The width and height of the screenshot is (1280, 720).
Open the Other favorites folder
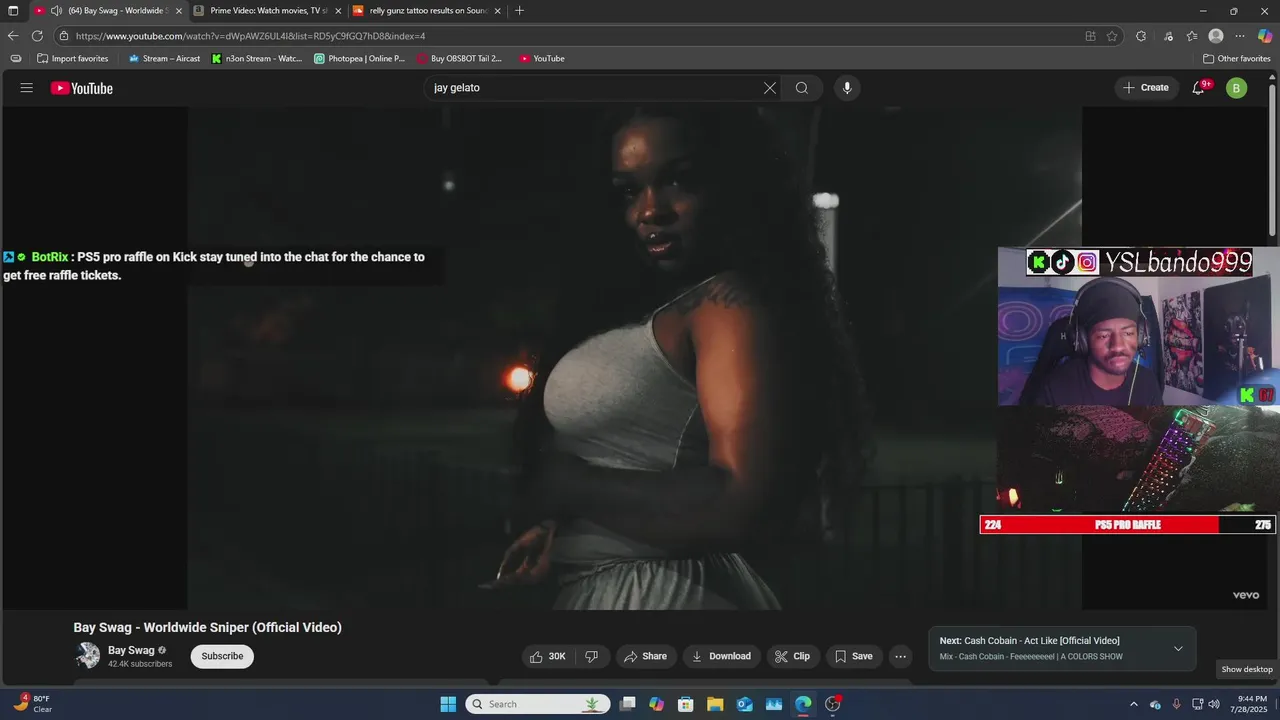tap(1237, 59)
